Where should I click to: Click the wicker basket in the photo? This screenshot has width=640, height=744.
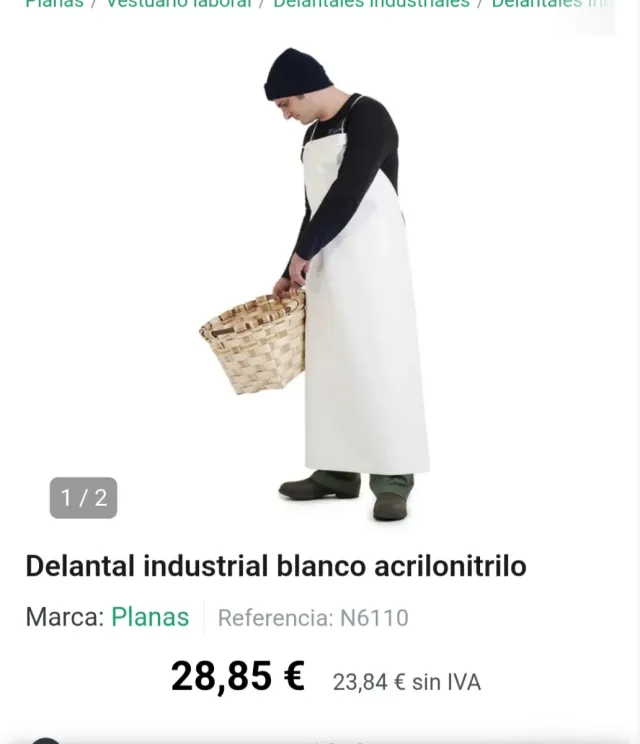(x=253, y=343)
